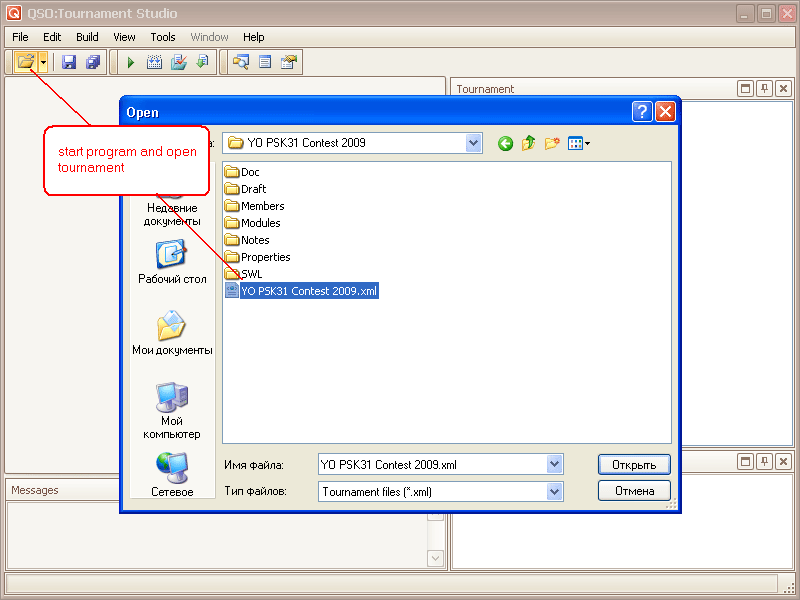Viewport: 800px width, 600px height.
Task: Click the Открыть (Open) button
Action: [633, 465]
